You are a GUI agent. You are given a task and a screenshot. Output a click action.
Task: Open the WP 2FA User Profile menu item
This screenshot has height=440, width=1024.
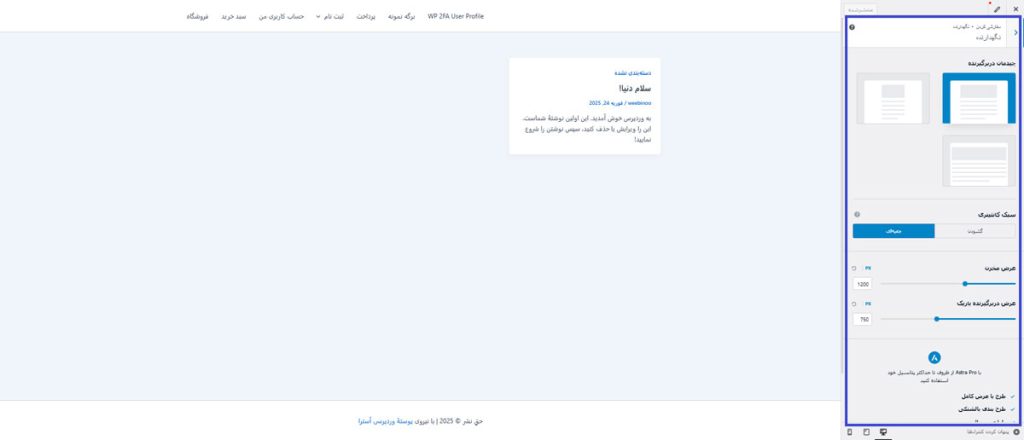click(455, 17)
